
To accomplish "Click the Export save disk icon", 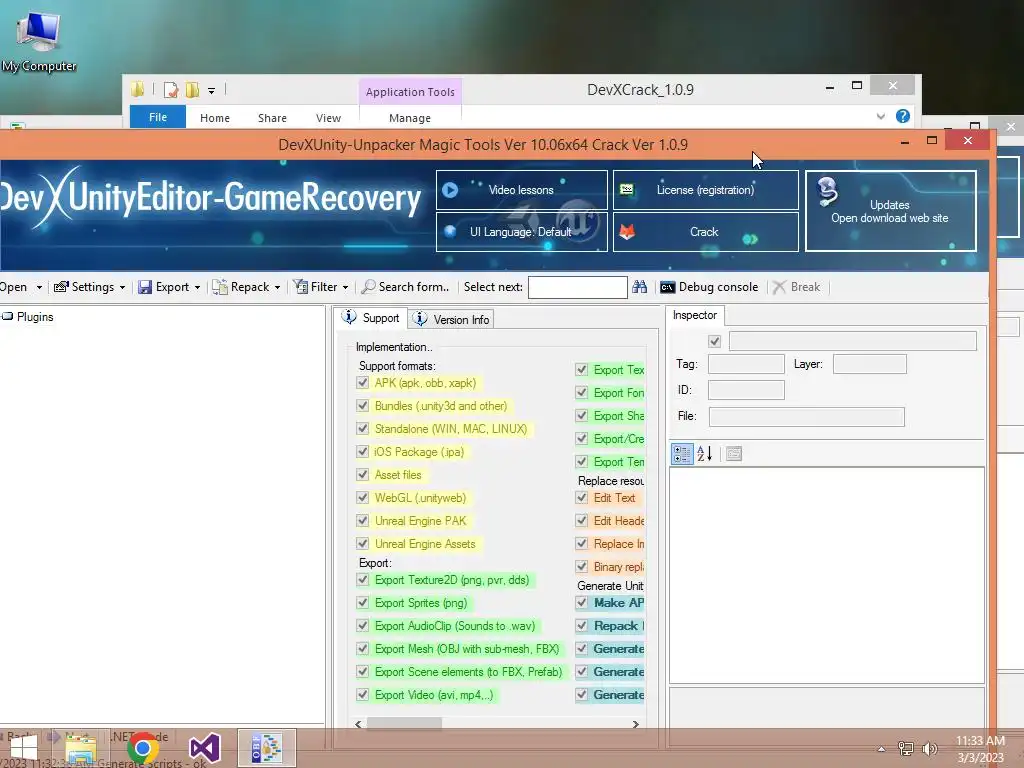I will (x=145, y=287).
